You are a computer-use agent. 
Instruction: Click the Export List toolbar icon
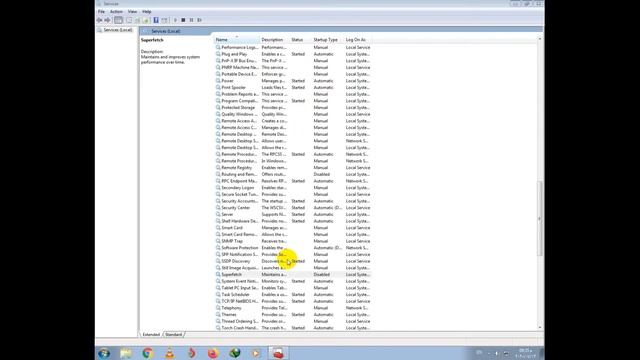[x=145, y=20]
